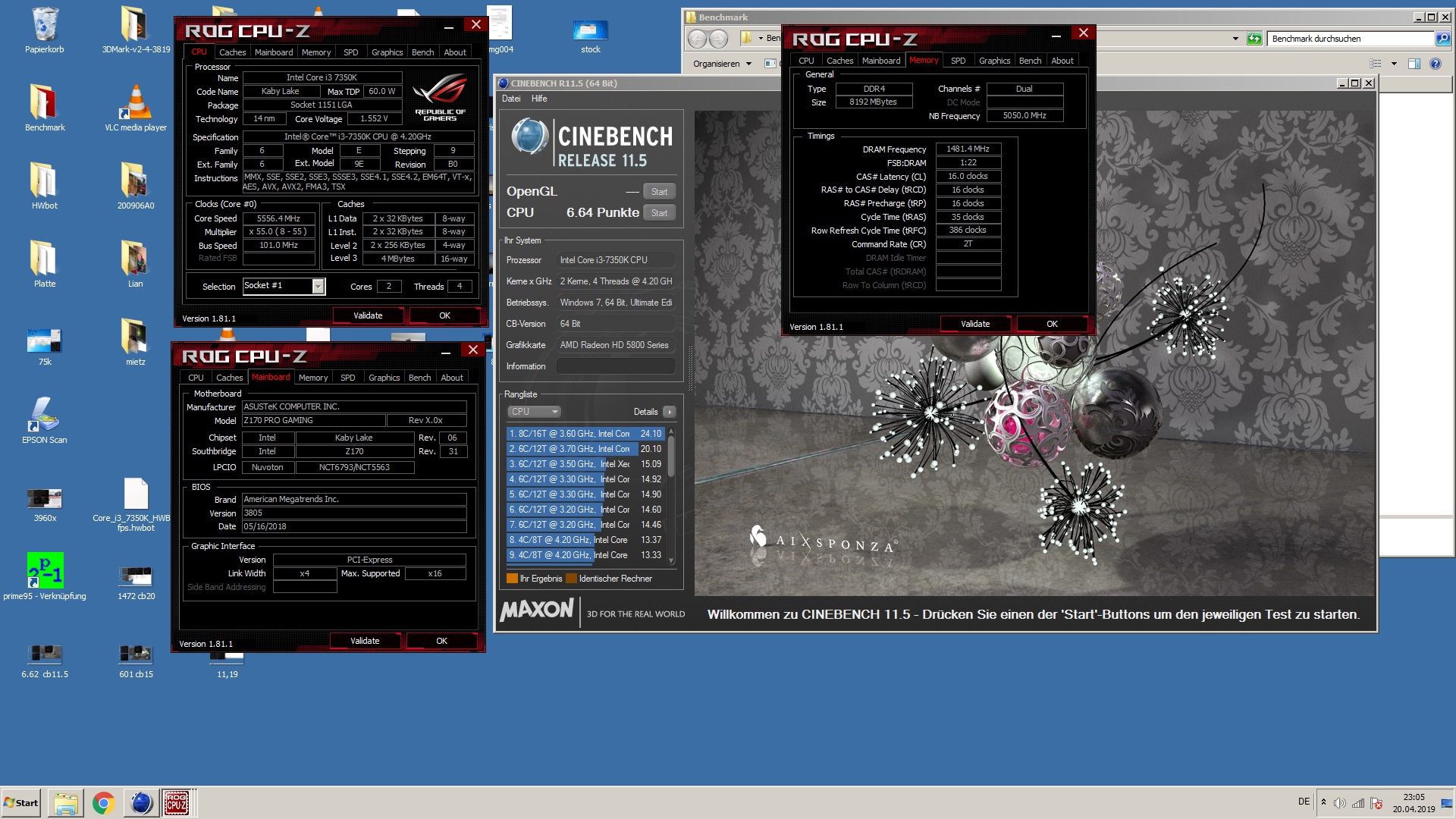
Task: Open the CPU ranking dropdown in Cinebench
Action: pos(534,412)
